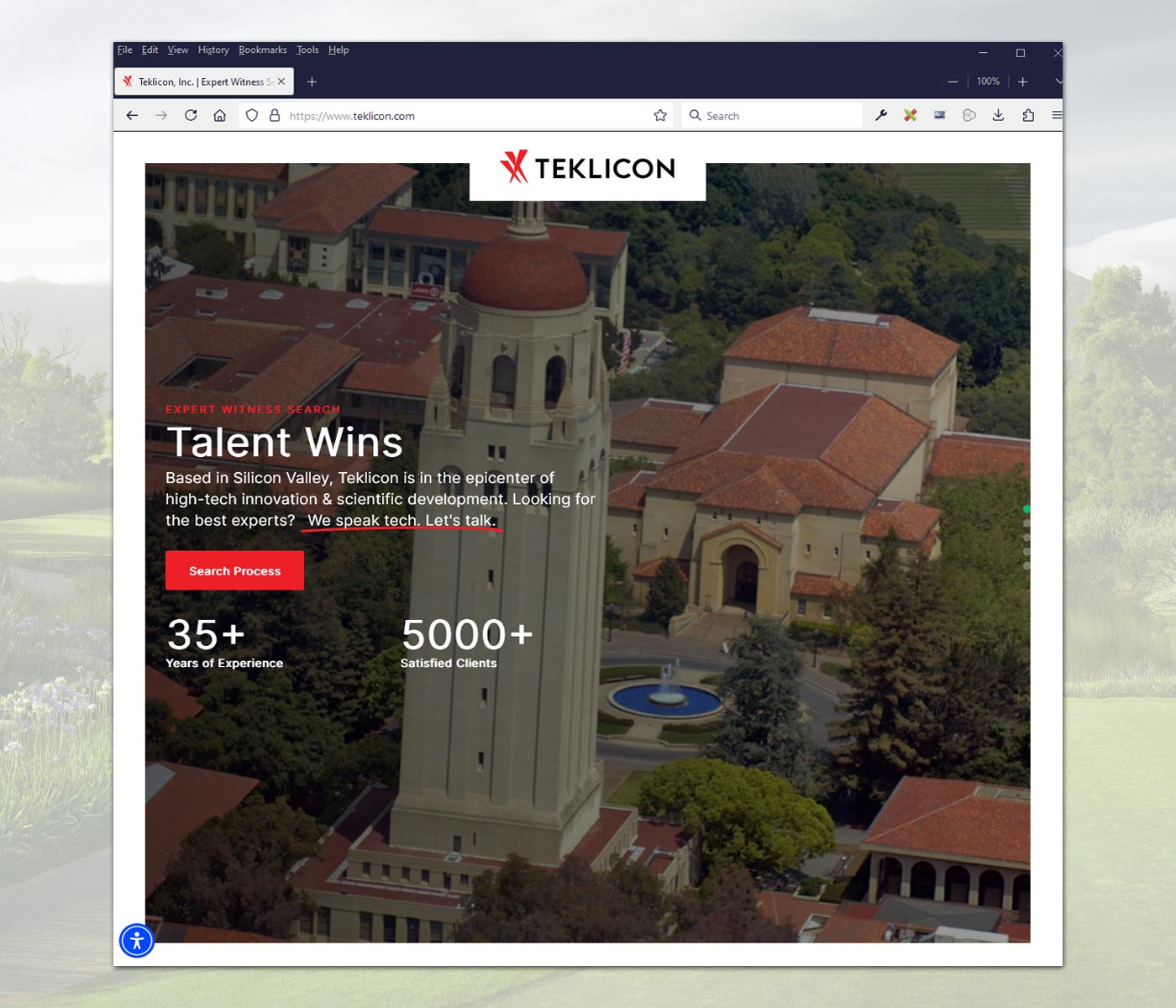Reset zoom by clicking 100%
This screenshot has width=1176, height=1008.
988,81
